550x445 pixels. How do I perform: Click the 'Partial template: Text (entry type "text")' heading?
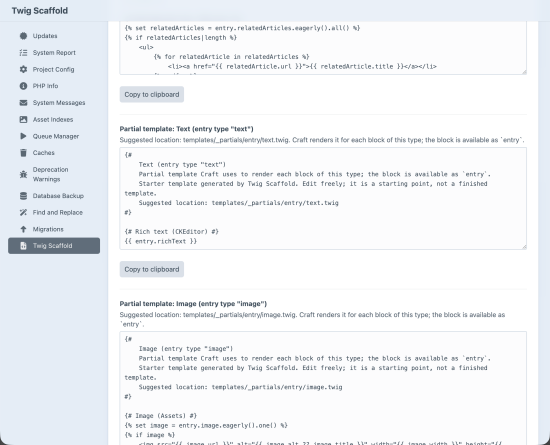coord(186,129)
